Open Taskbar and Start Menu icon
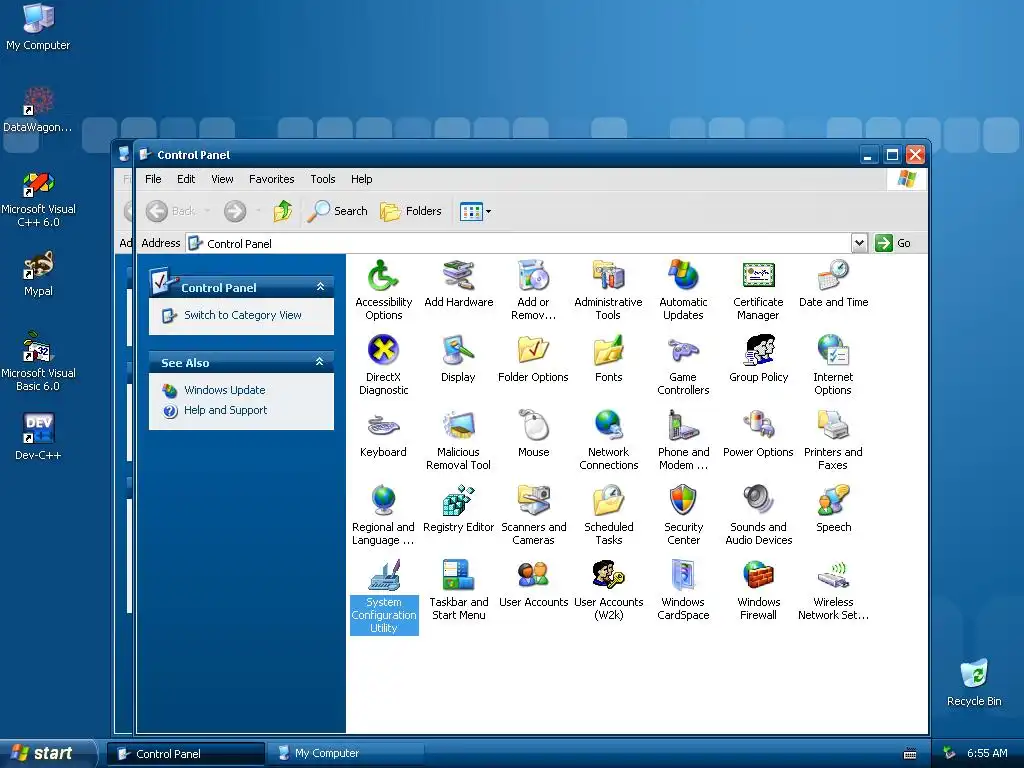The height and width of the screenshot is (768, 1024). pyautogui.click(x=458, y=590)
